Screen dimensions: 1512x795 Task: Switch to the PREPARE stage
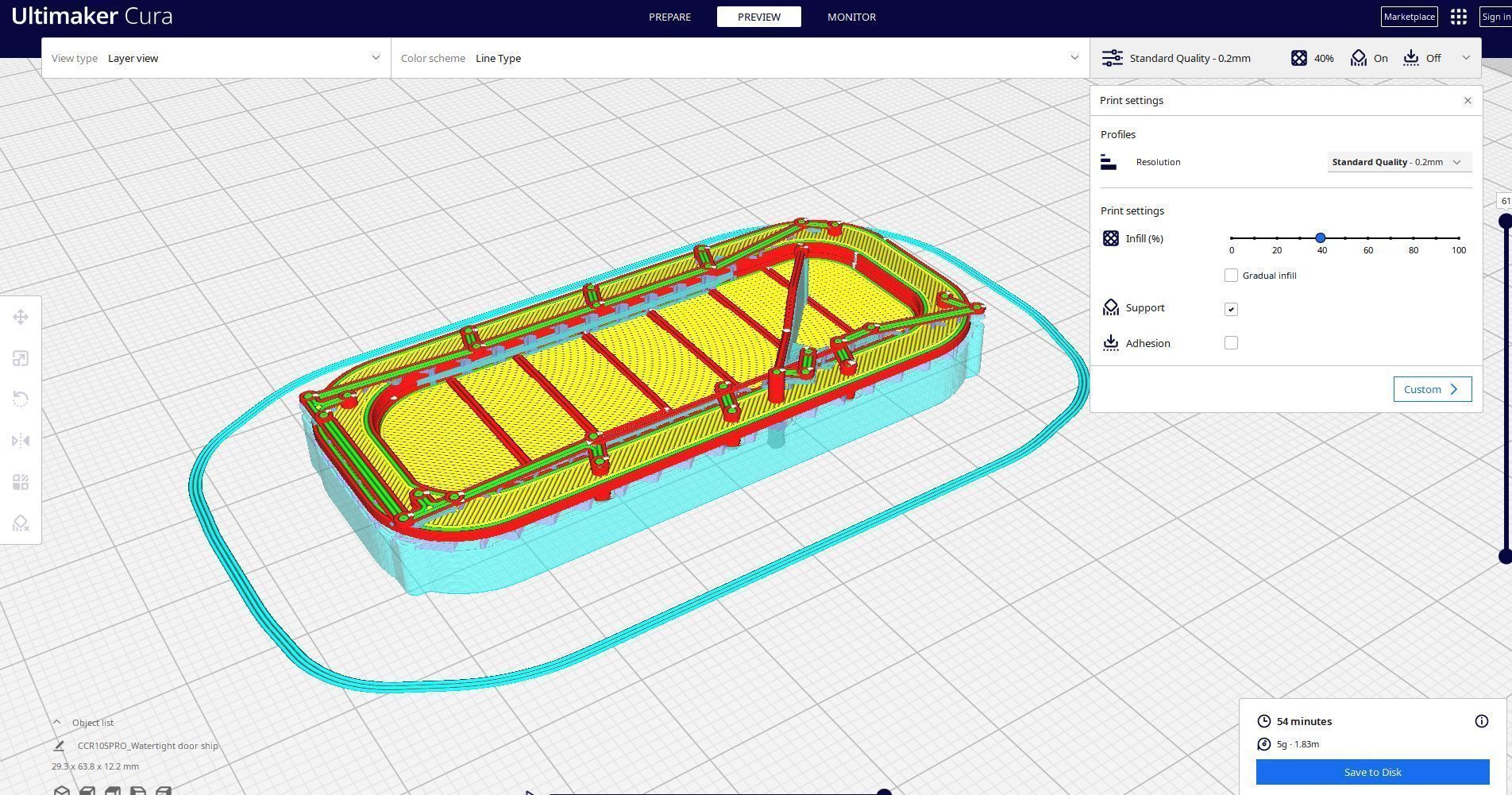669,17
